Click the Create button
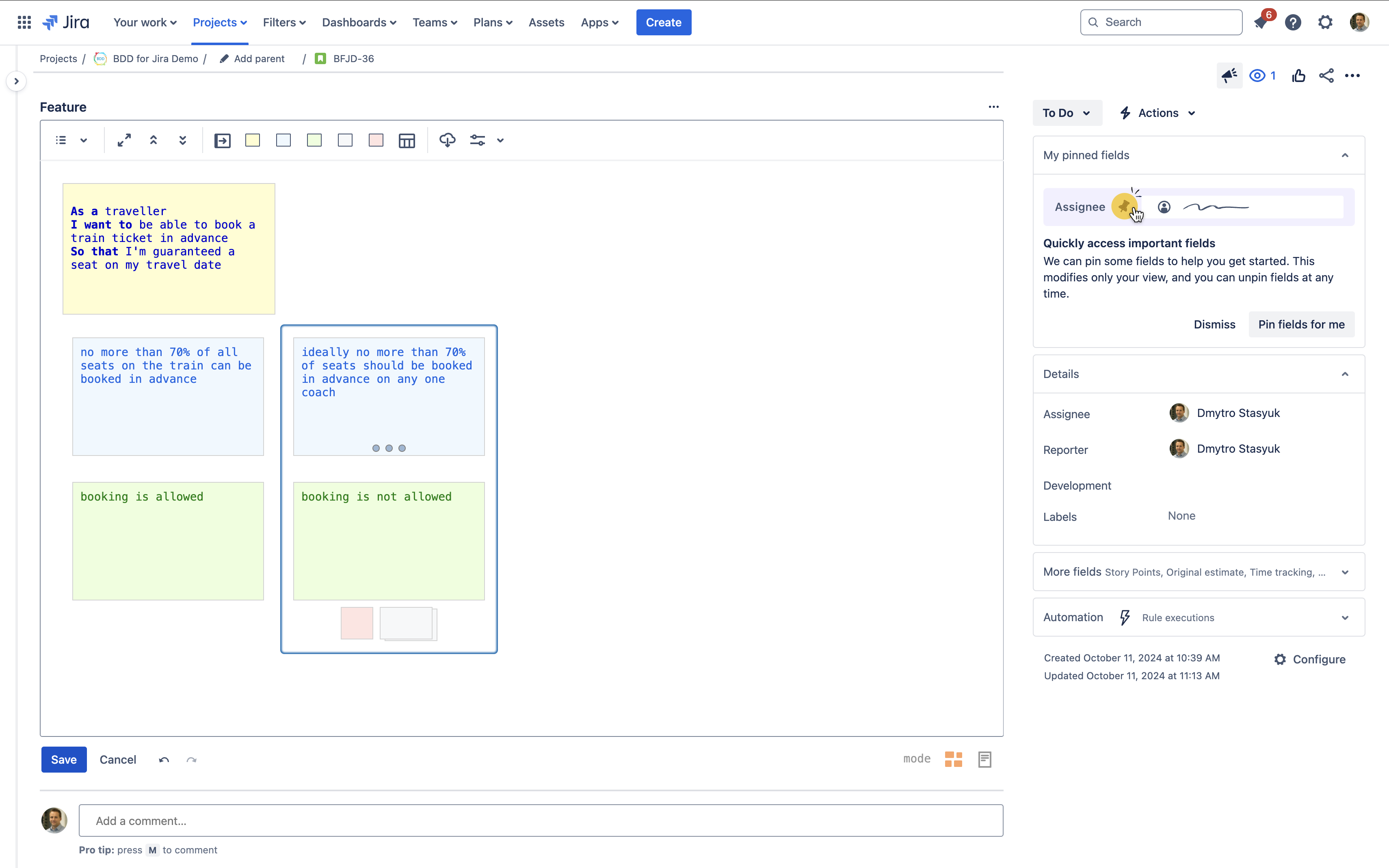Screen dimensions: 1389x868 [664, 22]
